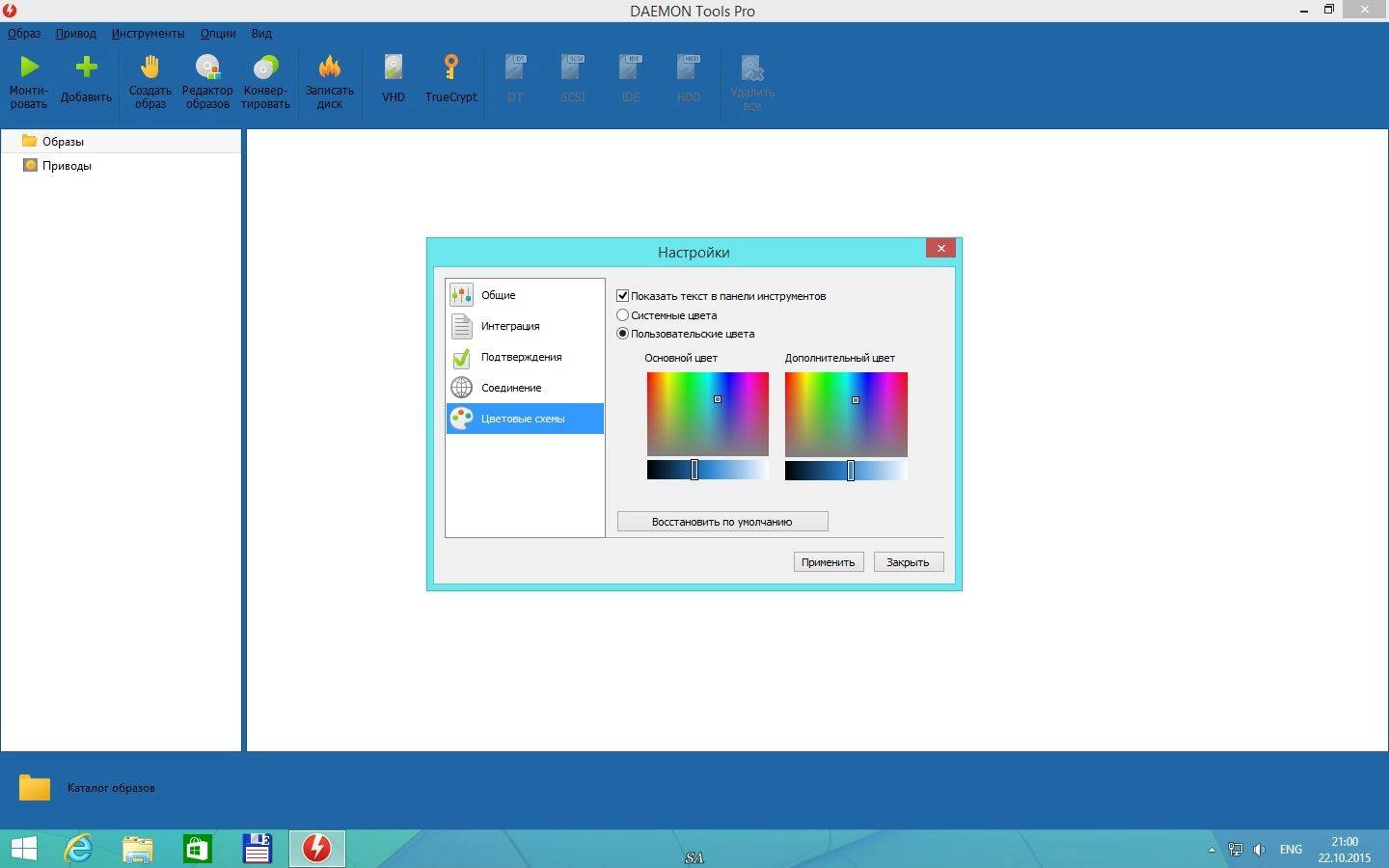Click the TrueCrypt key icon

coord(450,67)
